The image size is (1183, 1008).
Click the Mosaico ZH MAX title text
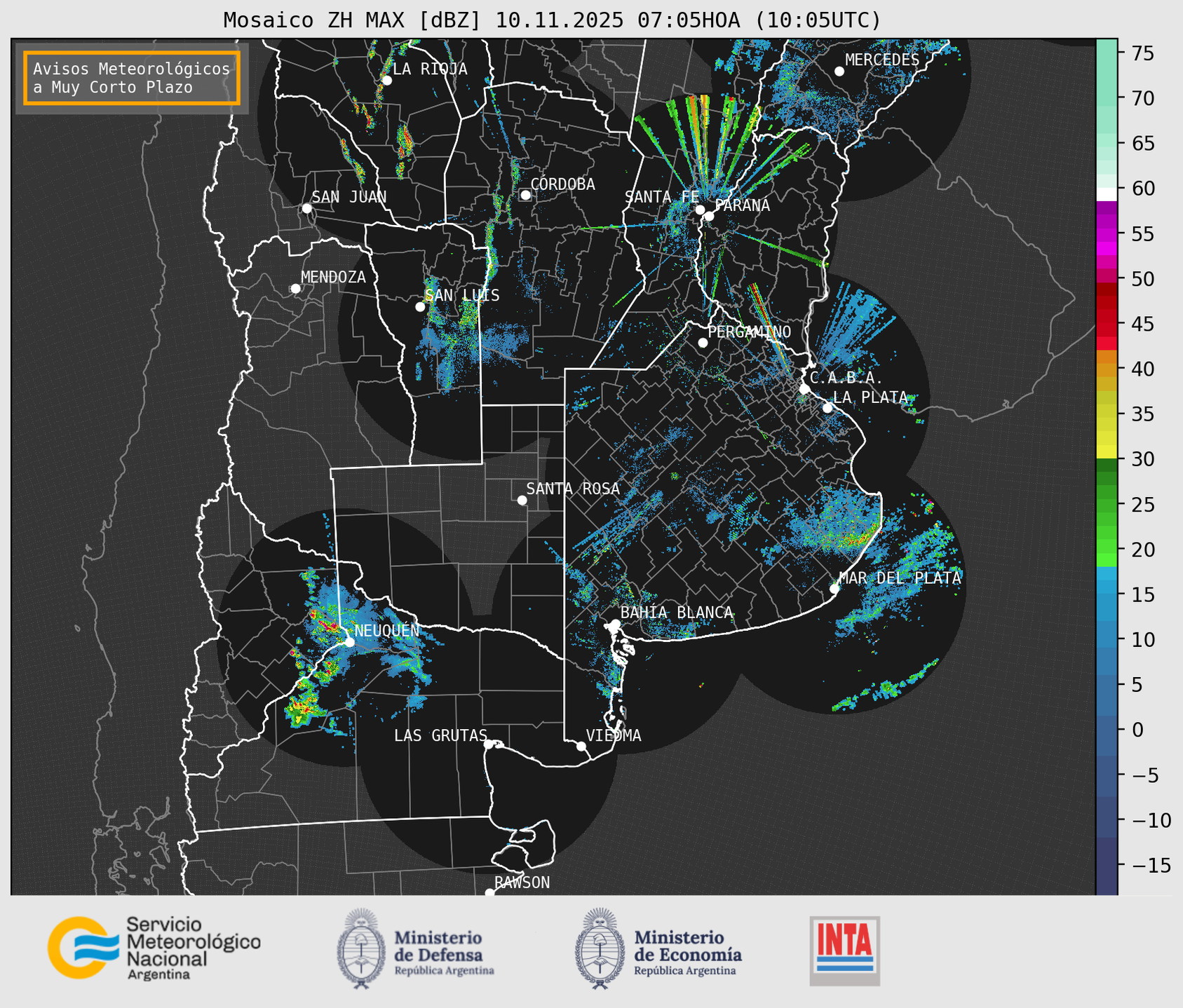[x=551, y=20]
